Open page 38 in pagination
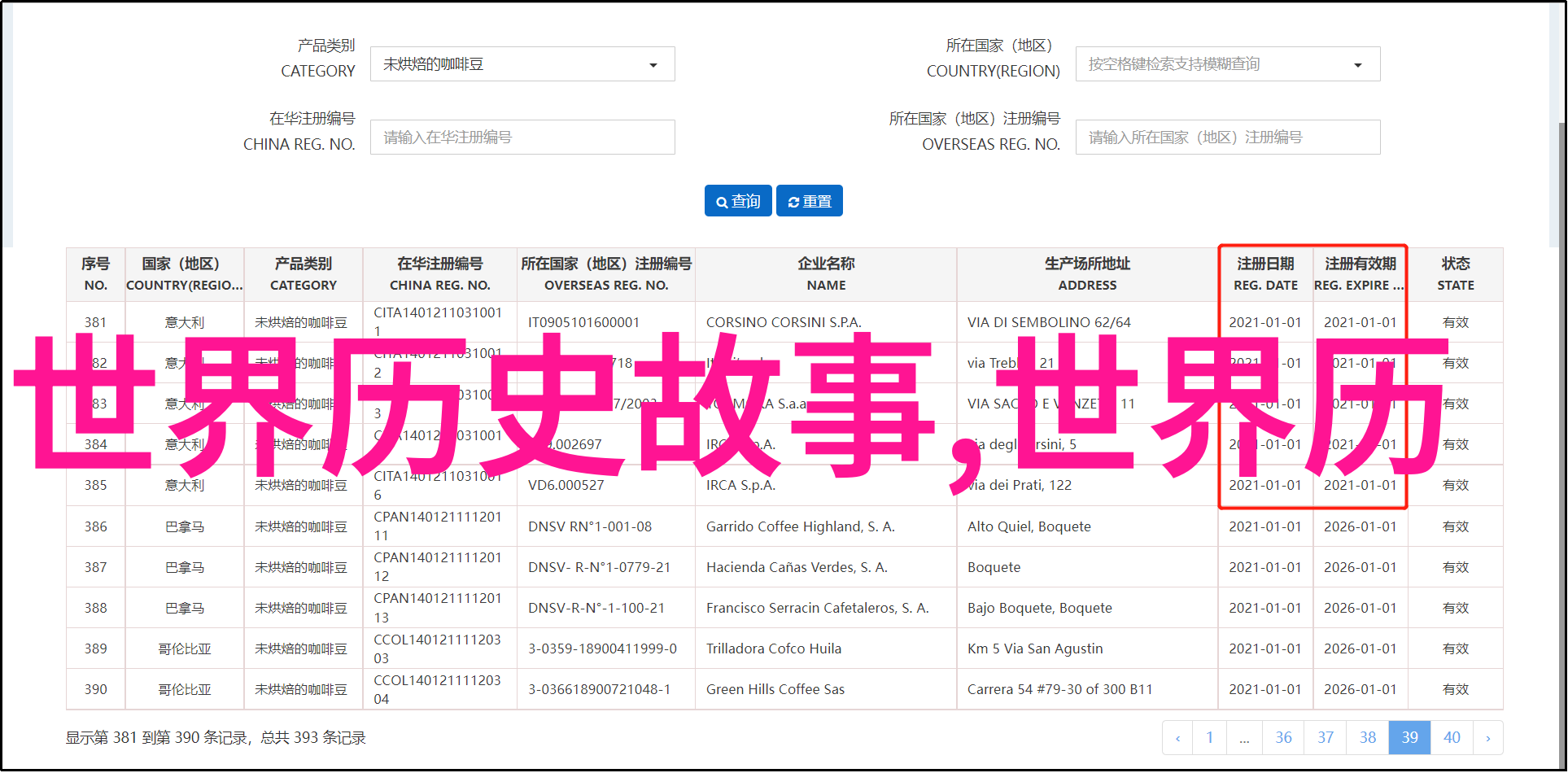The width and height of the screenshot is (1568, 773). (x=1368, y=738)
